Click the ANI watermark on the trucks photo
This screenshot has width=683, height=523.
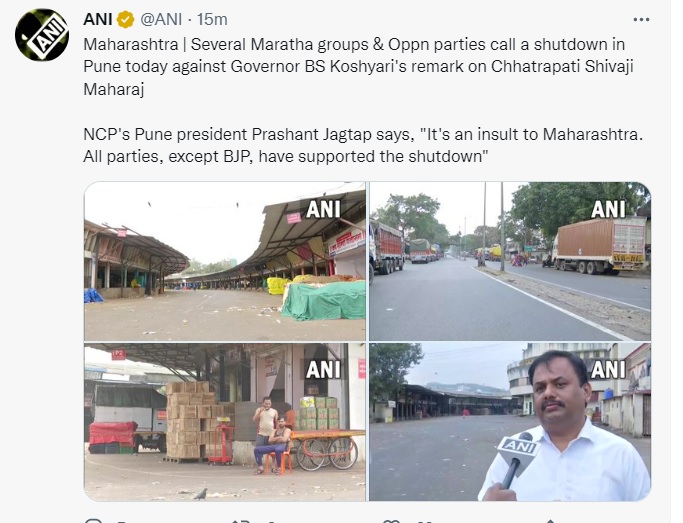coord(608,209)
